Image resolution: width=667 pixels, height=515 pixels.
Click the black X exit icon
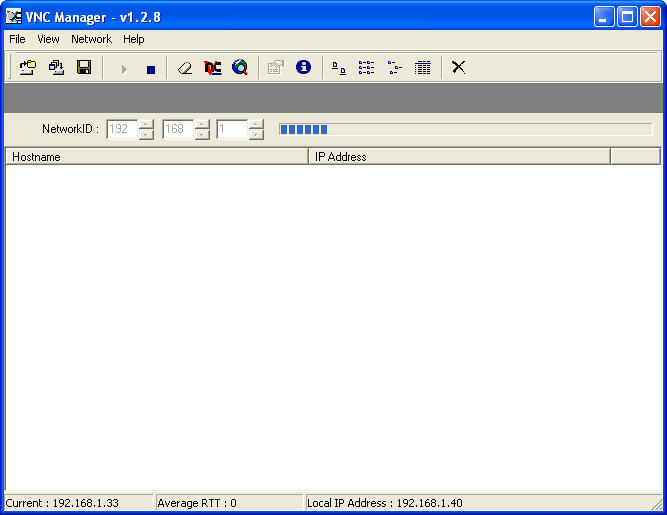[459, 67]
